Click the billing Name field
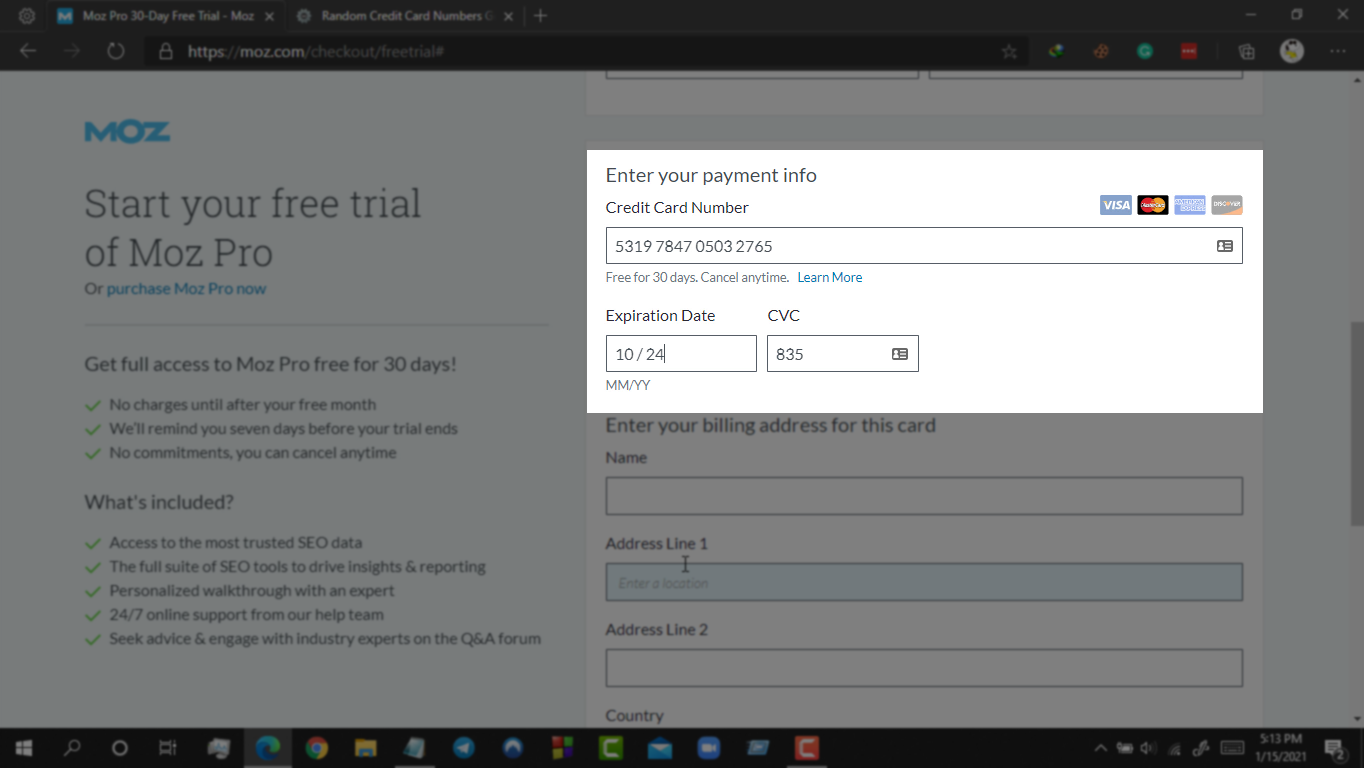This screenshot has width=1364, height=768. pos(924,496)
